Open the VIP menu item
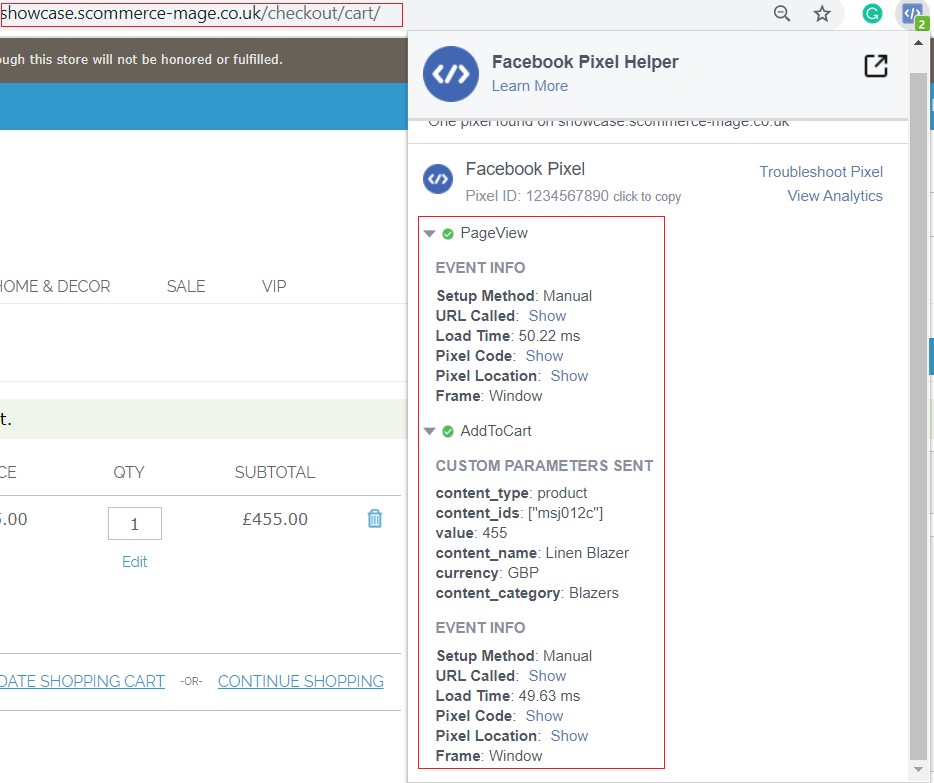The image size is (934, 783). (x=274, y=286)
